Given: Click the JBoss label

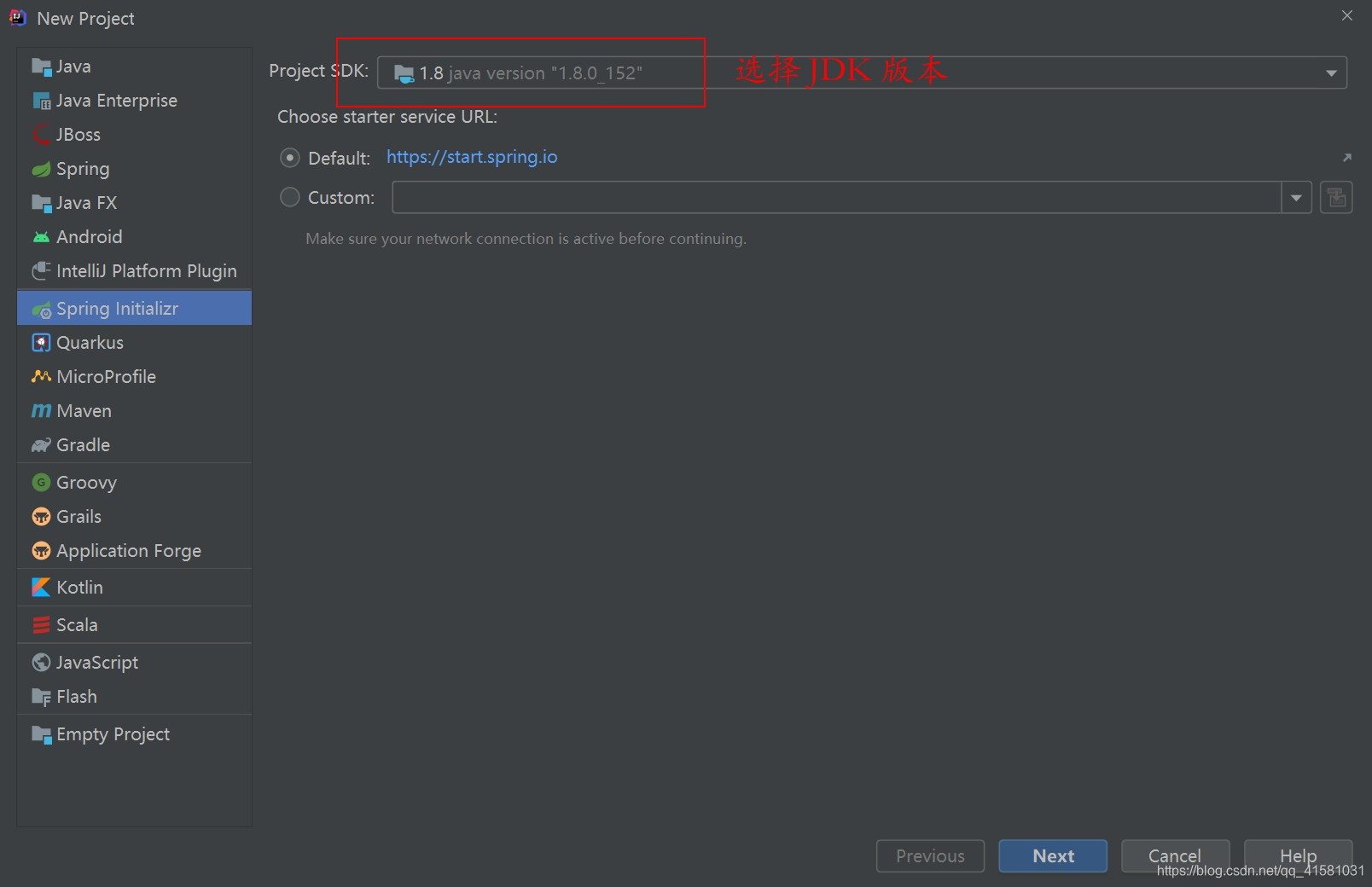Looking at the screenshot, I should [x=78, y=135].
